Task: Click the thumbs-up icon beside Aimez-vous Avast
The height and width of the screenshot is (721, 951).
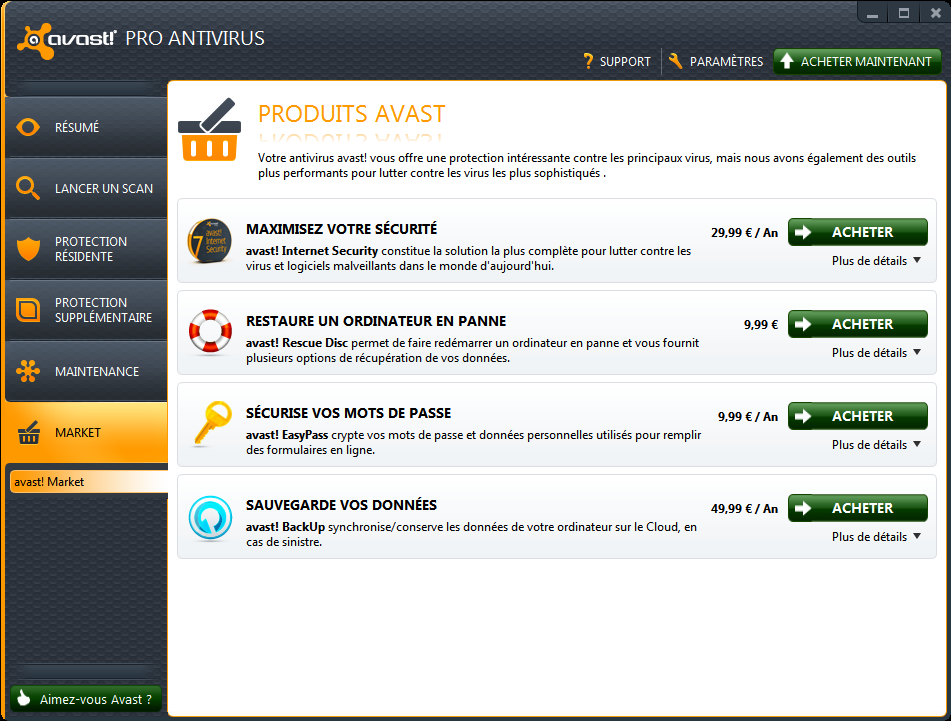Action: click(x=24, y=699)
